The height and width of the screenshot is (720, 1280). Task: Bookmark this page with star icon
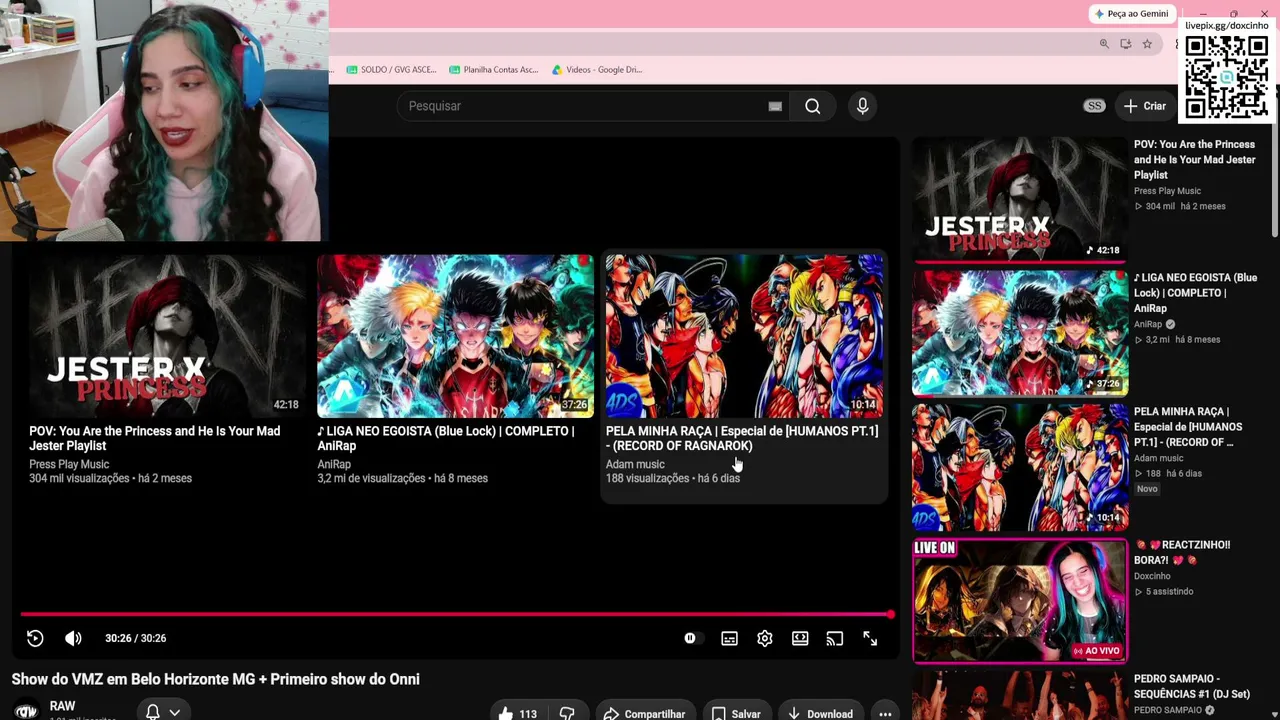[x=1147, y=44]
